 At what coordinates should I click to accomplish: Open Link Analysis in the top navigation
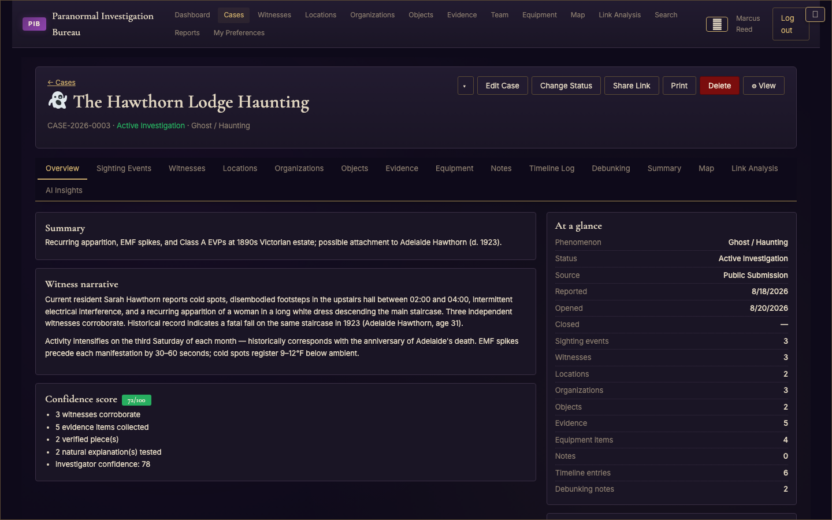(x=619, y=15)
